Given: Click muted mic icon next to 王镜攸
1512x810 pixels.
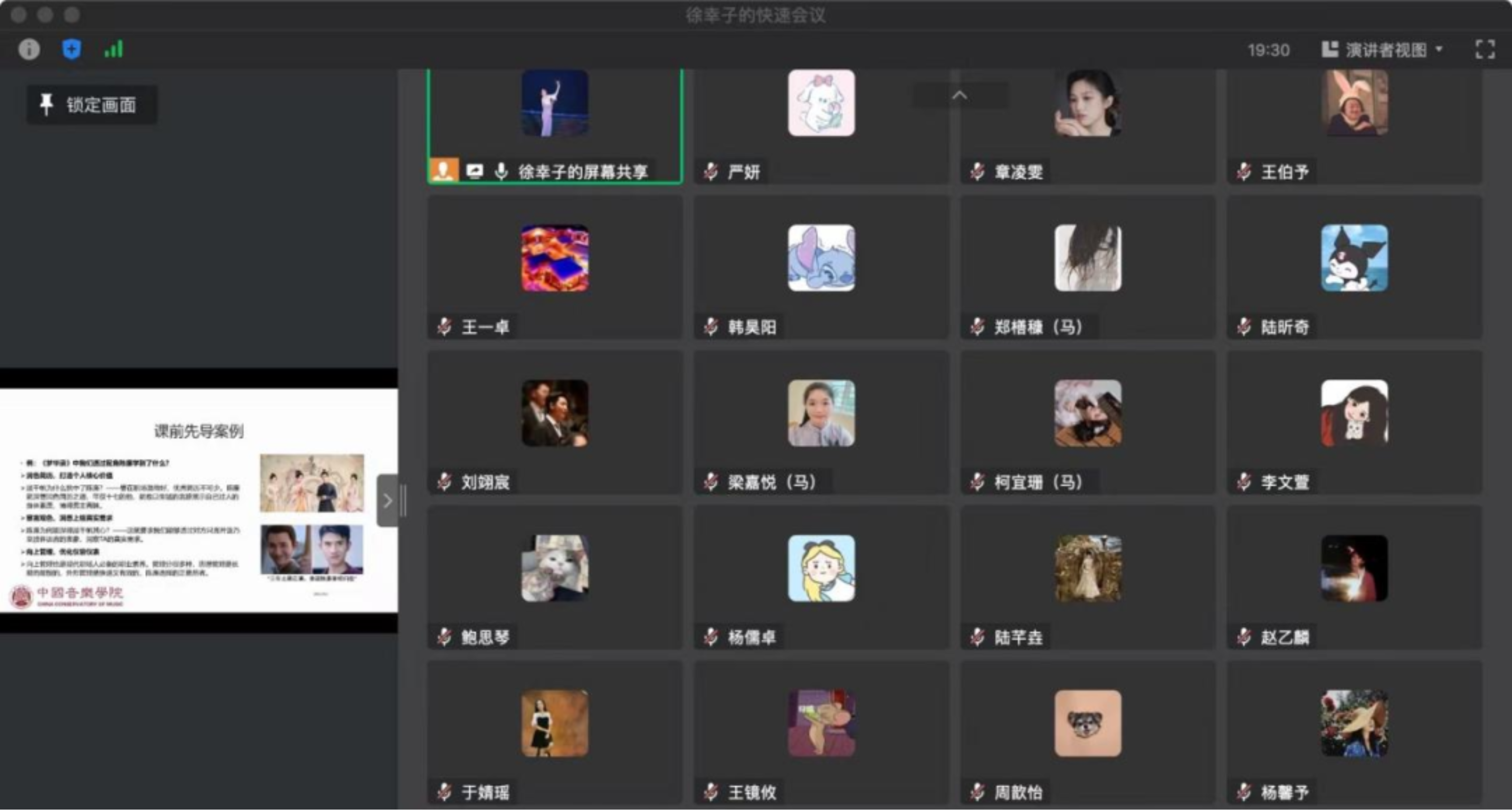Looking at the screenshot, I should [711, 792].
